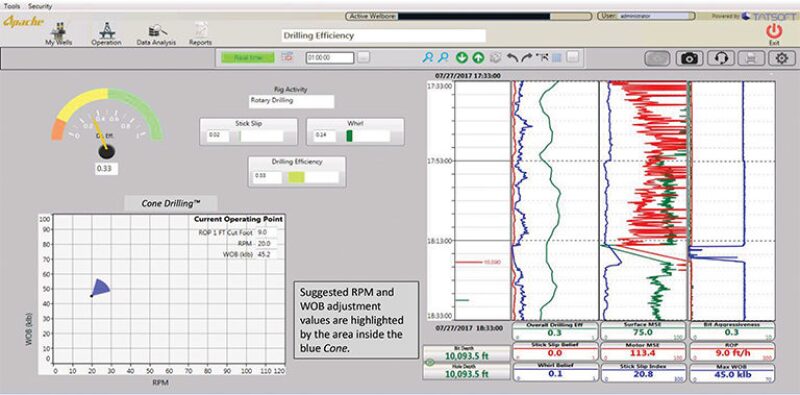Open the time span ellipsis button
Image resolution: width=800 pixels, height=395 pixels.
pos(363,58)
